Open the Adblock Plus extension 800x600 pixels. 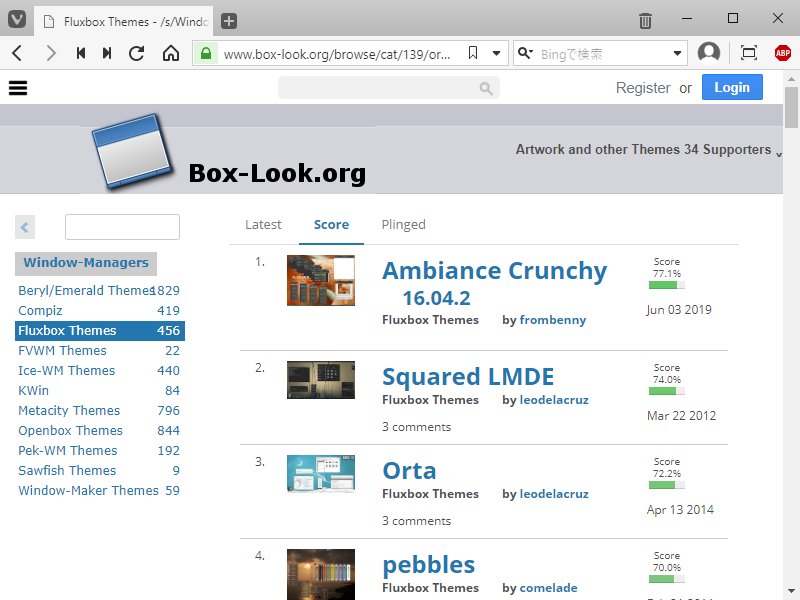[x=783, y=53]
